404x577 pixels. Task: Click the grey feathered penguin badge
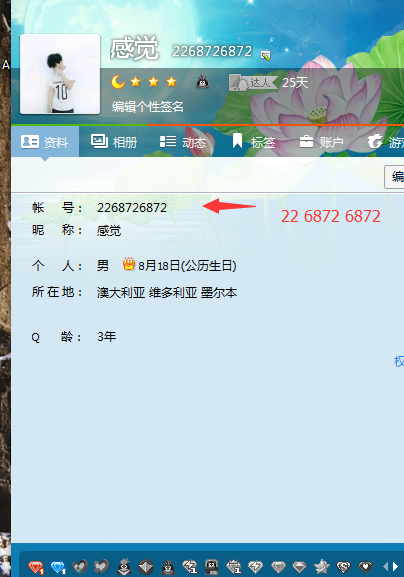(x=124, y=566)
